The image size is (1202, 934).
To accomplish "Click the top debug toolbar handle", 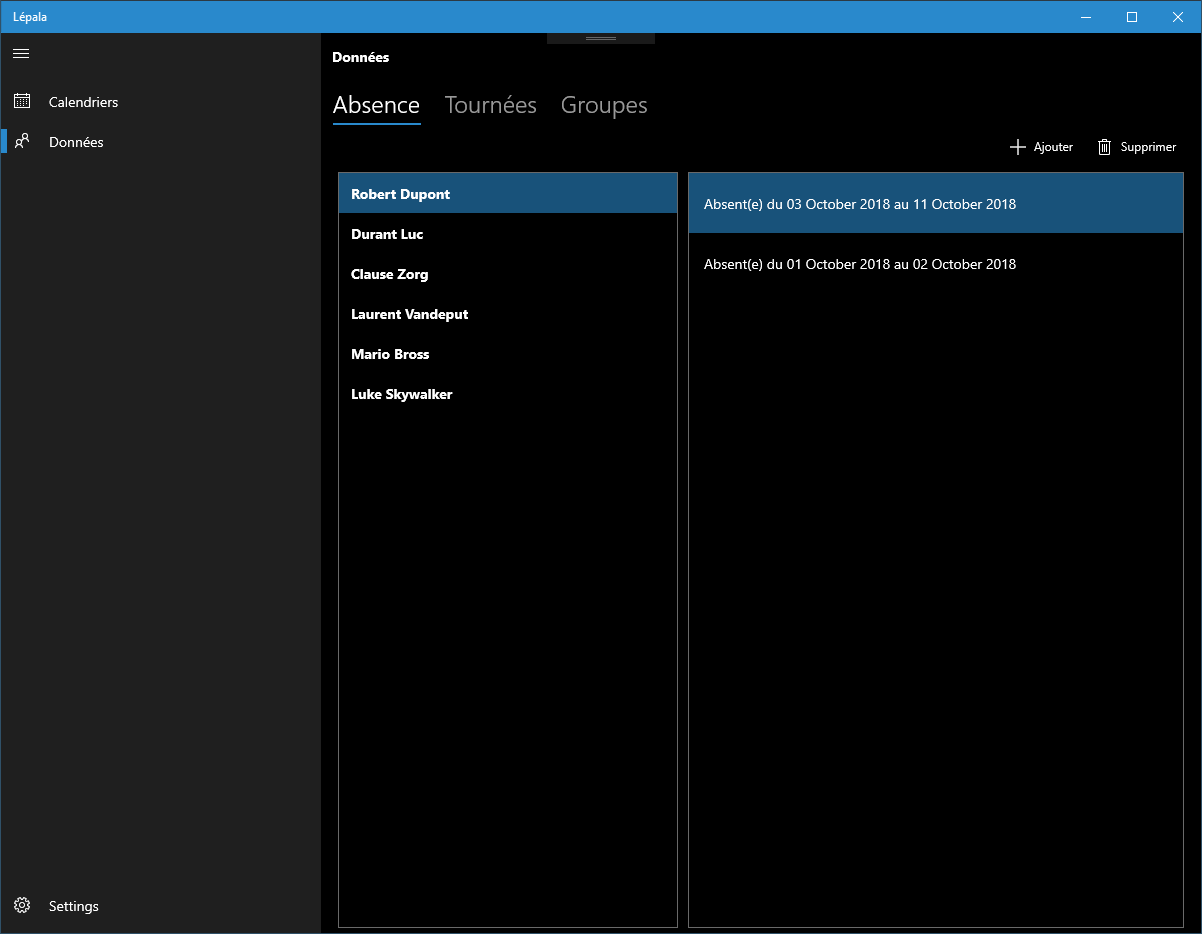I will 601,38.
